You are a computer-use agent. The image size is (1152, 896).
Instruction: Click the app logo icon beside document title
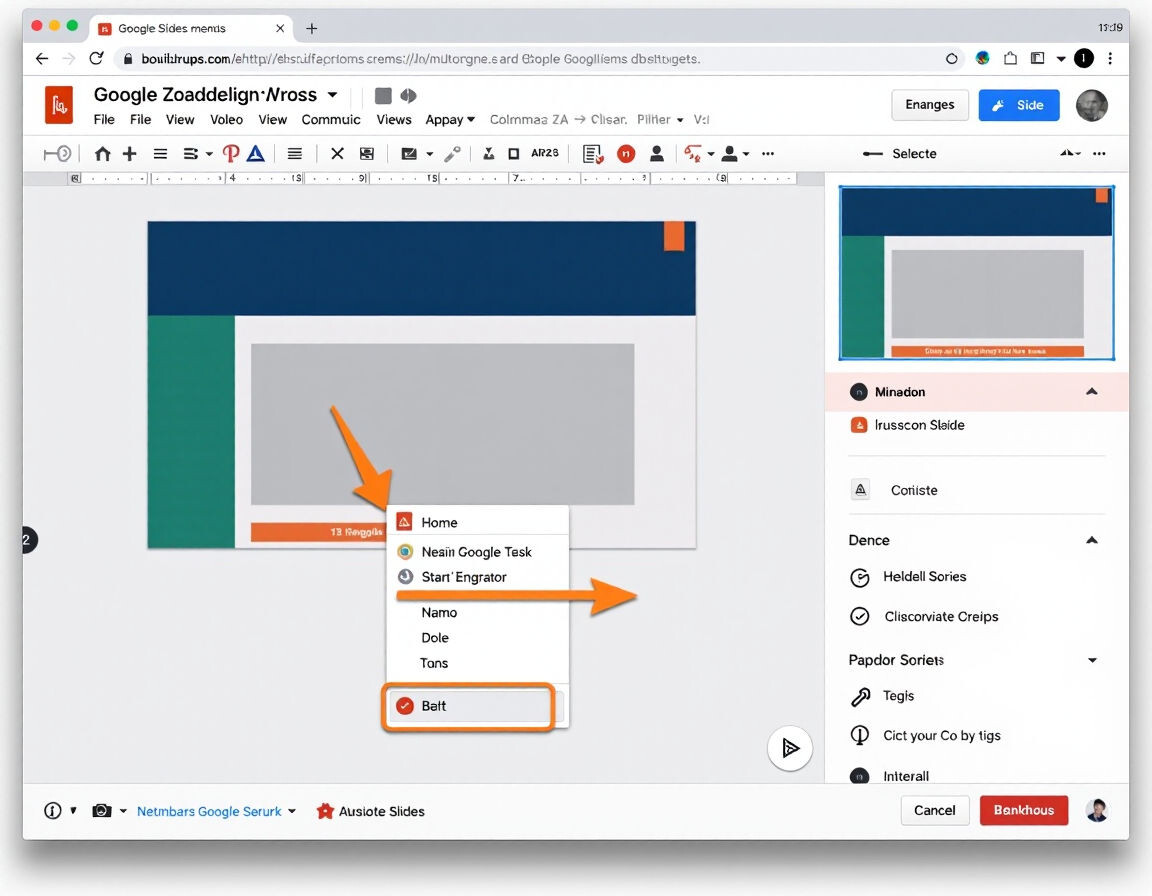click(x=59, y=105)
